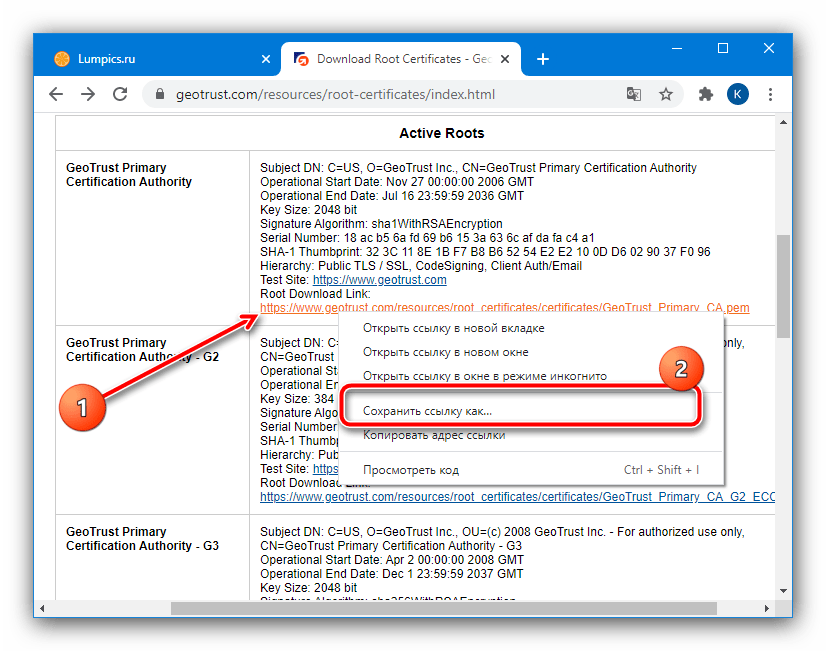Image resolution: width=826 pixels, height=651 pixels.
Task: Open Chrome's three-dot menu
Action: 770,95
